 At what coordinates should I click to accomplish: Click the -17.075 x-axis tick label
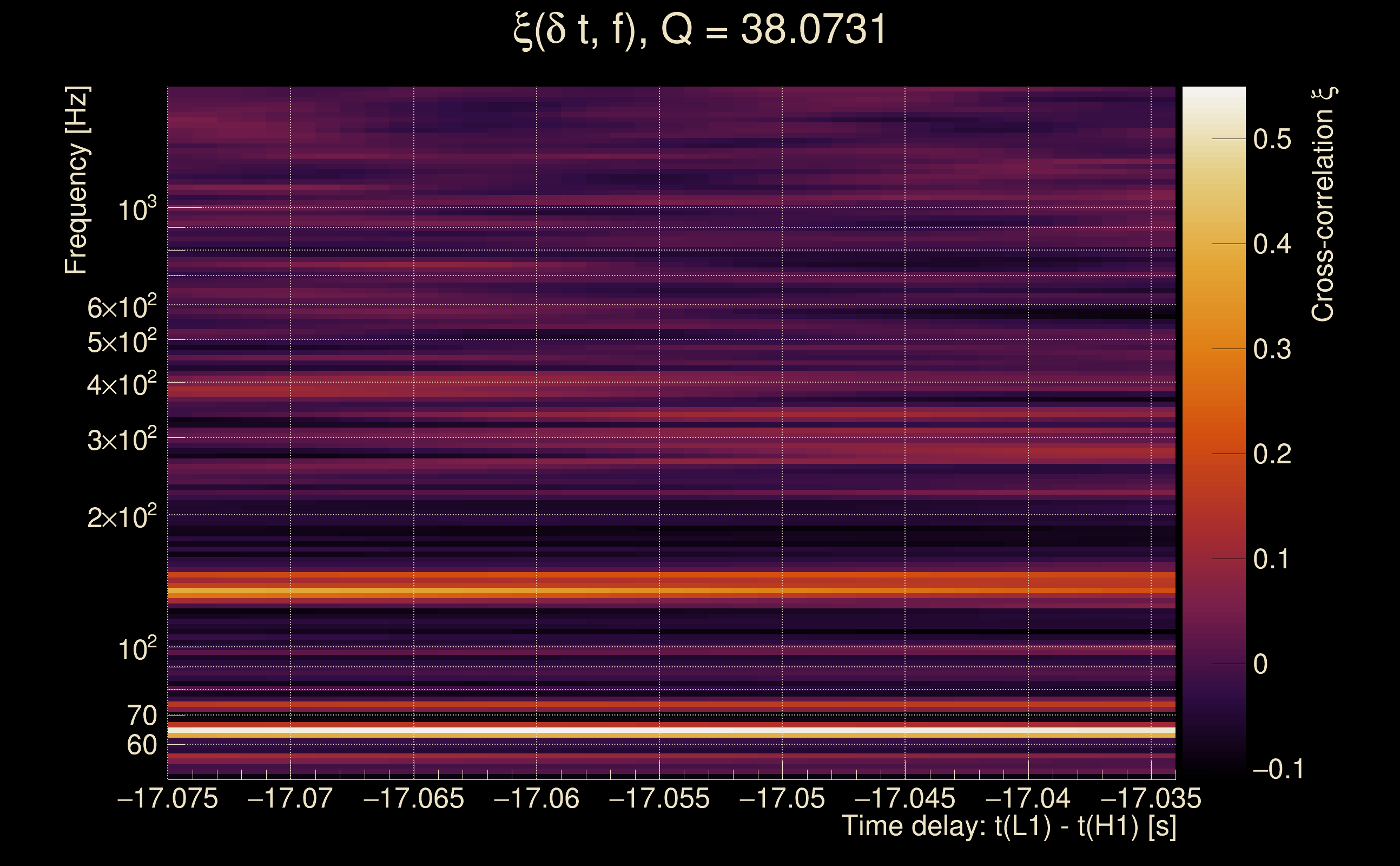tap(168, 799)
